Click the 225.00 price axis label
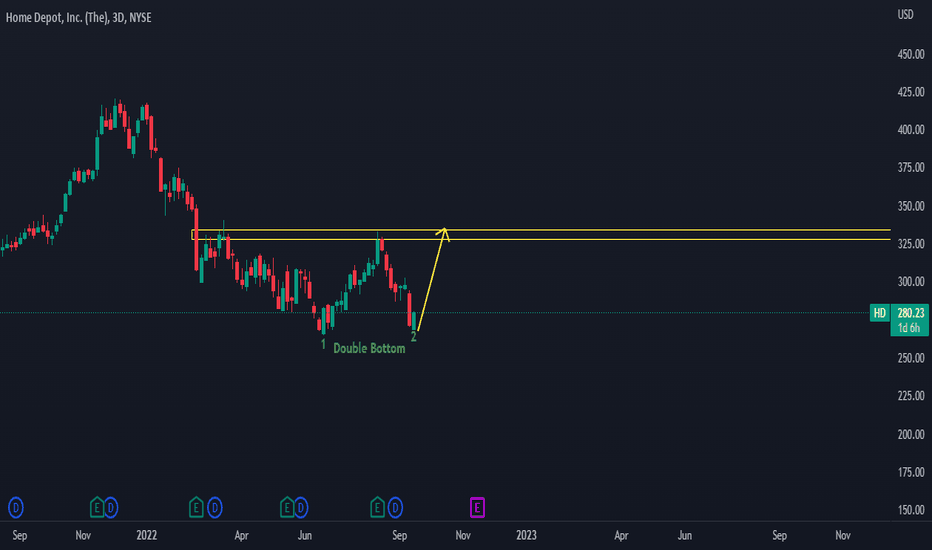The width and height of the screenshot is (932, 550). coord(911,396)
